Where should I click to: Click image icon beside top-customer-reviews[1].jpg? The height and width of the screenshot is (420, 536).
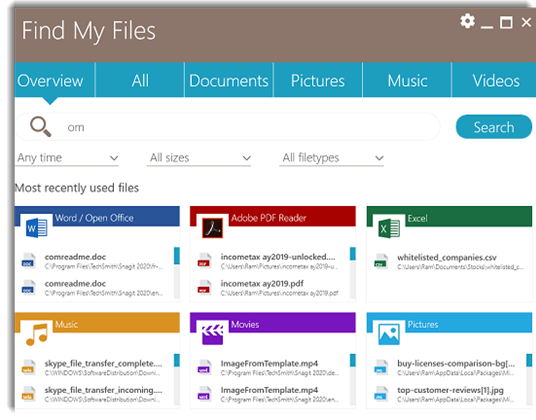[381, 393]
